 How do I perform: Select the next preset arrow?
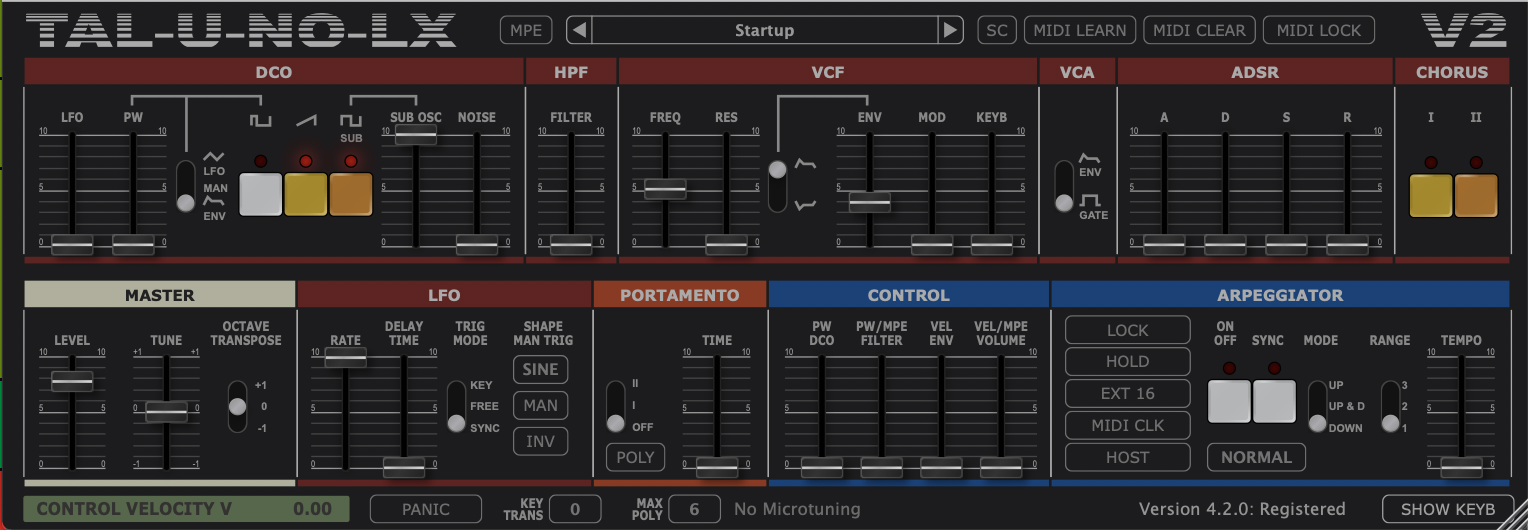(x=951, y=30)
